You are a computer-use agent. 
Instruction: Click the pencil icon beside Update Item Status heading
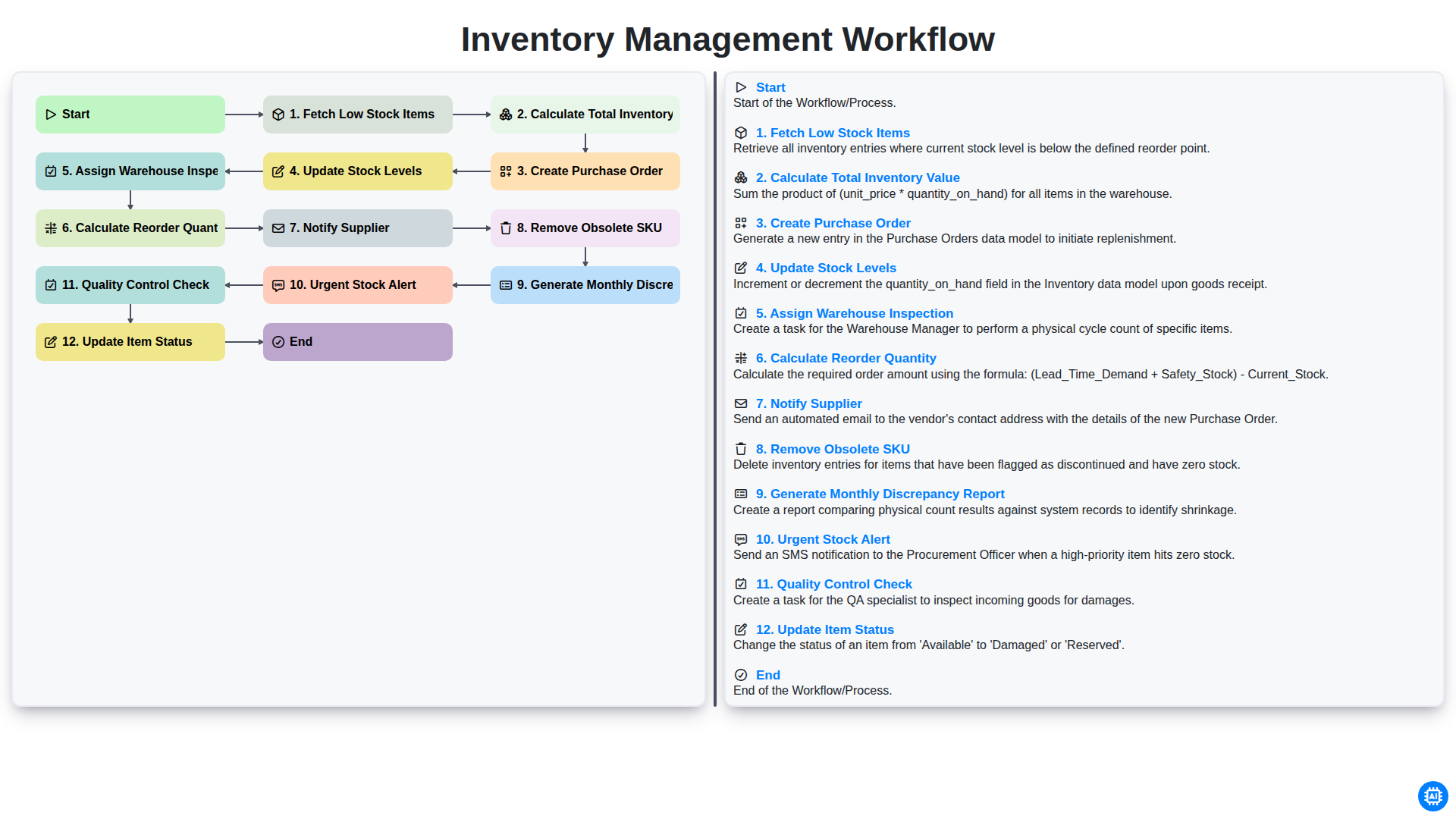coord(741,629)
